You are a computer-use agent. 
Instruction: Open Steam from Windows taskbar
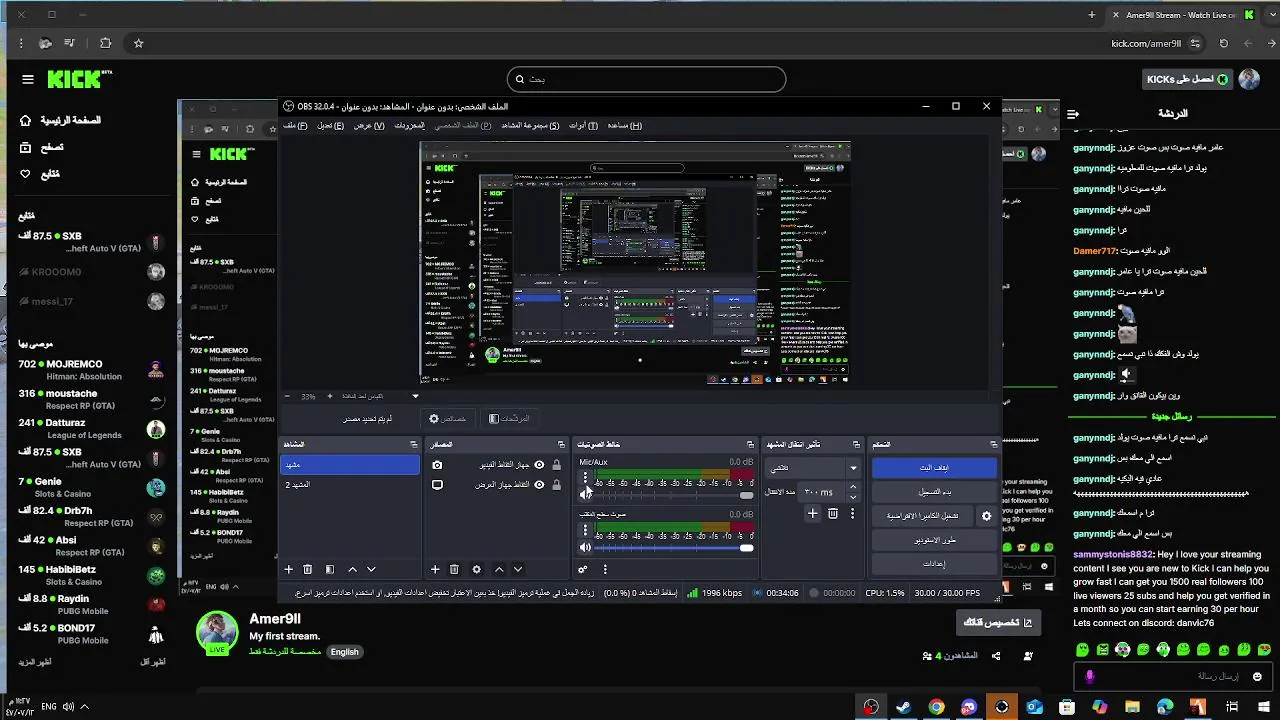coord(903,707)
